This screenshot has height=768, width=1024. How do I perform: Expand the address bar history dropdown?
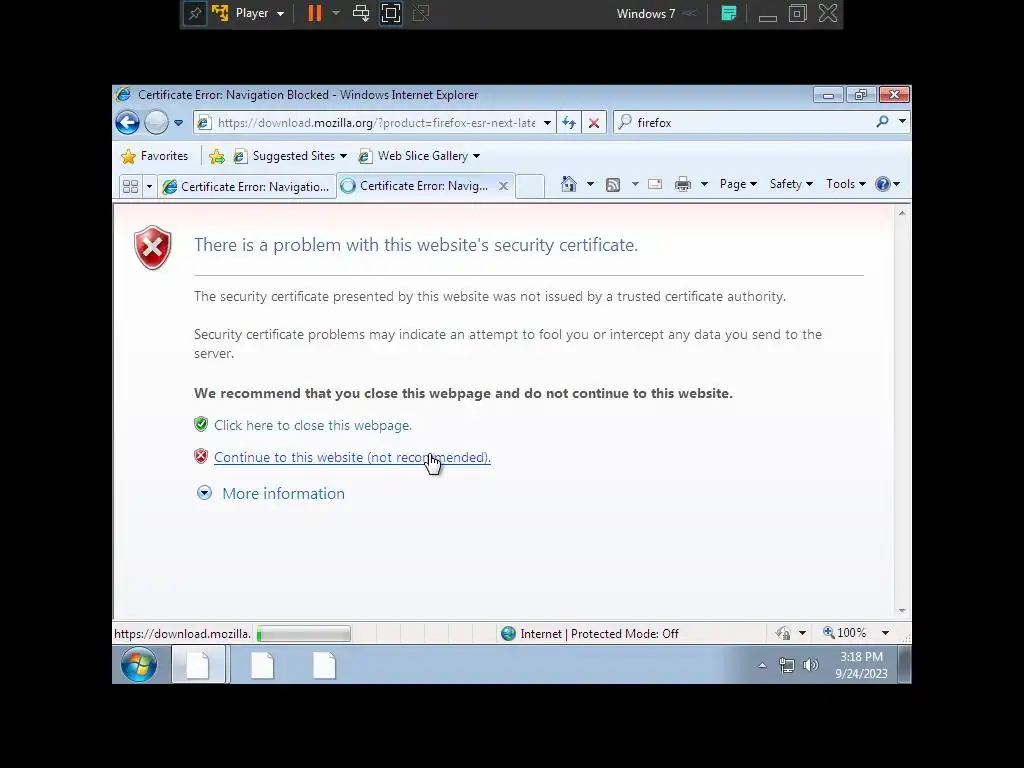[547, 123]
